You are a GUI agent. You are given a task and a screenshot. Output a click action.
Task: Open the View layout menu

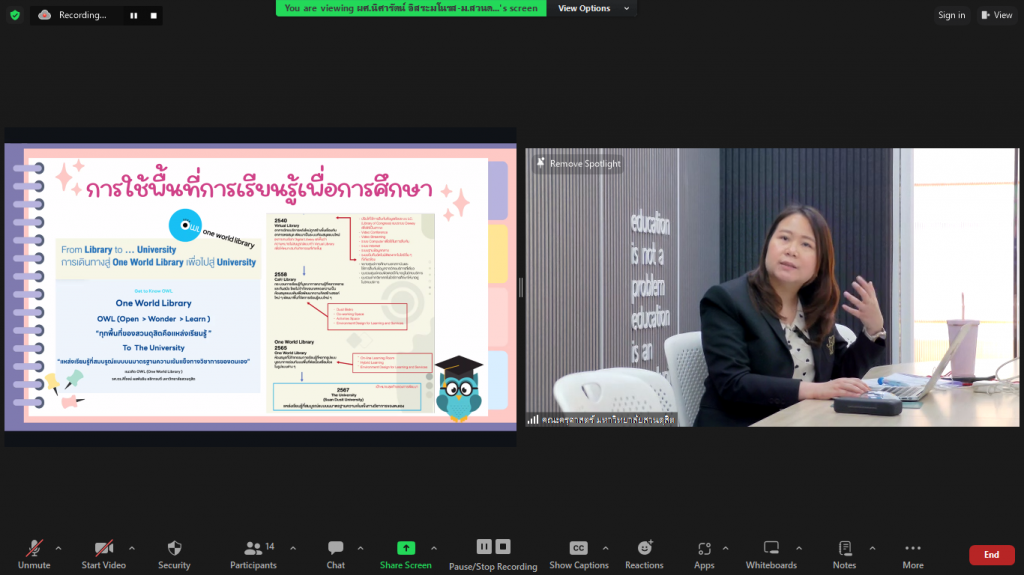[x=997, y=15]
